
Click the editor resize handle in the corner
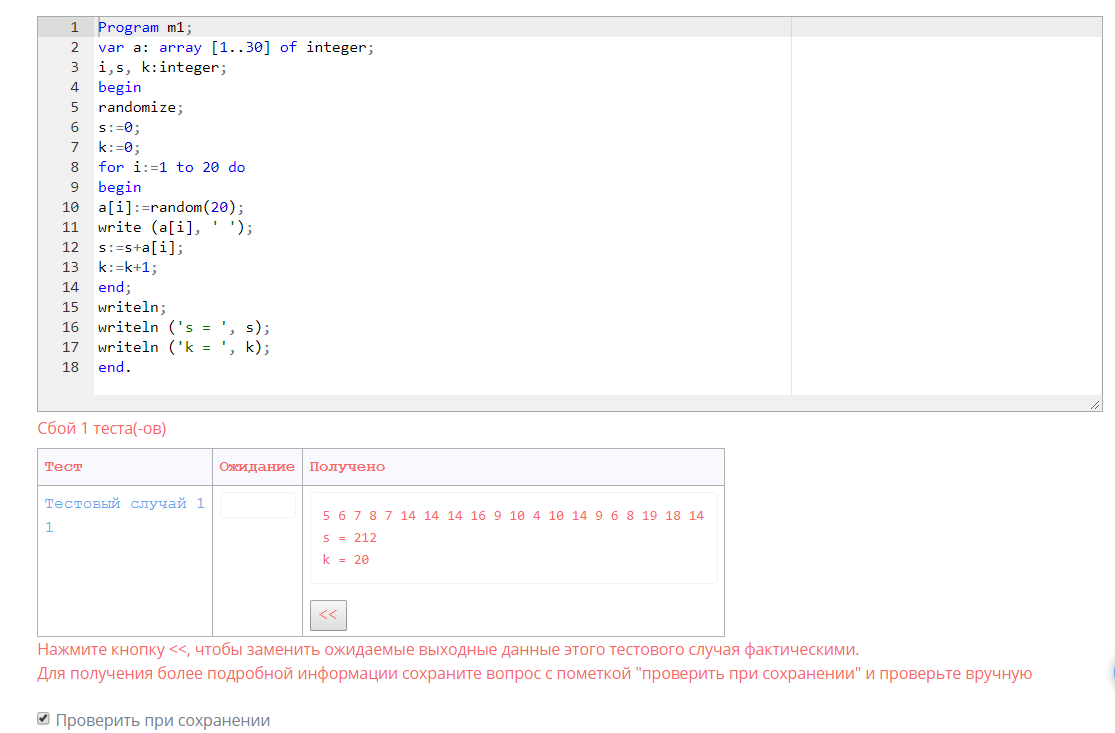click(1094, 405)
